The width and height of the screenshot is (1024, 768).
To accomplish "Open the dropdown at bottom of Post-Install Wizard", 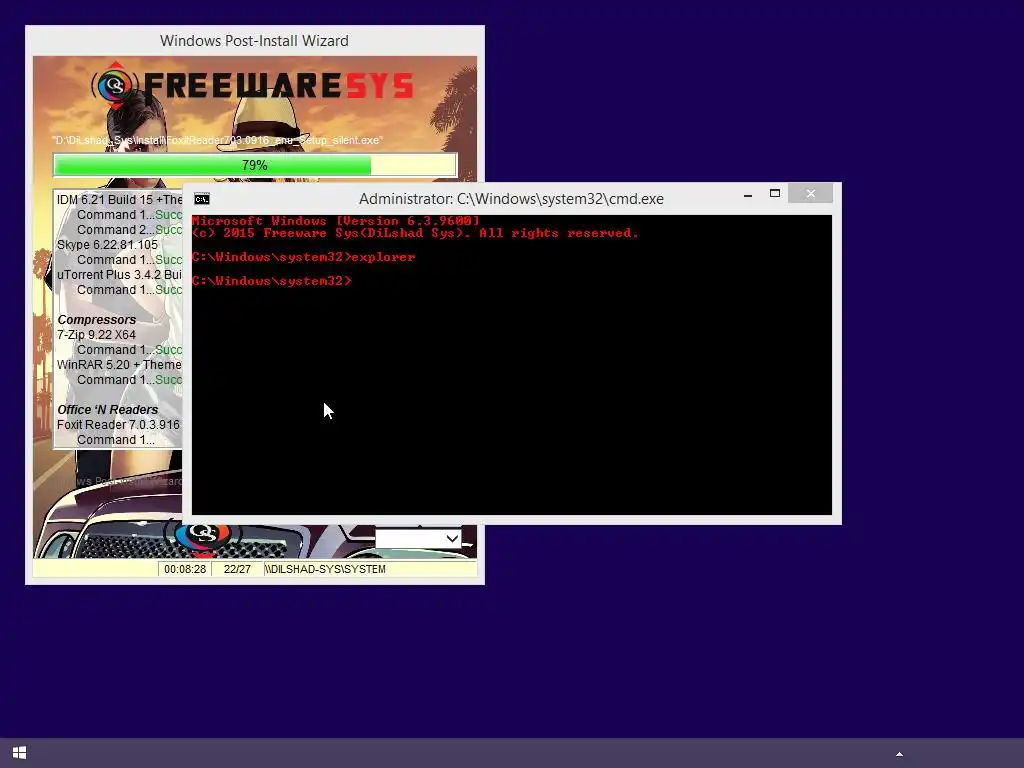I will click(x=418, y=539).
